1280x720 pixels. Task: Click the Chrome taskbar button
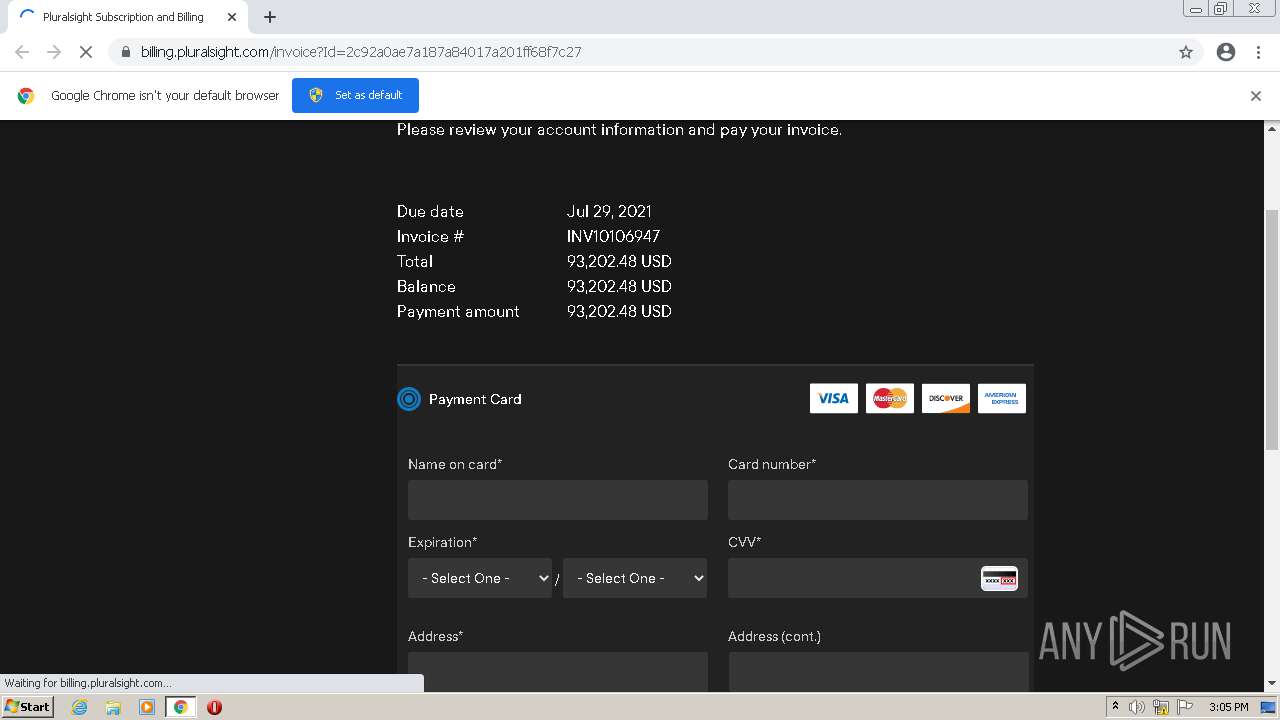tap(181, 707)
